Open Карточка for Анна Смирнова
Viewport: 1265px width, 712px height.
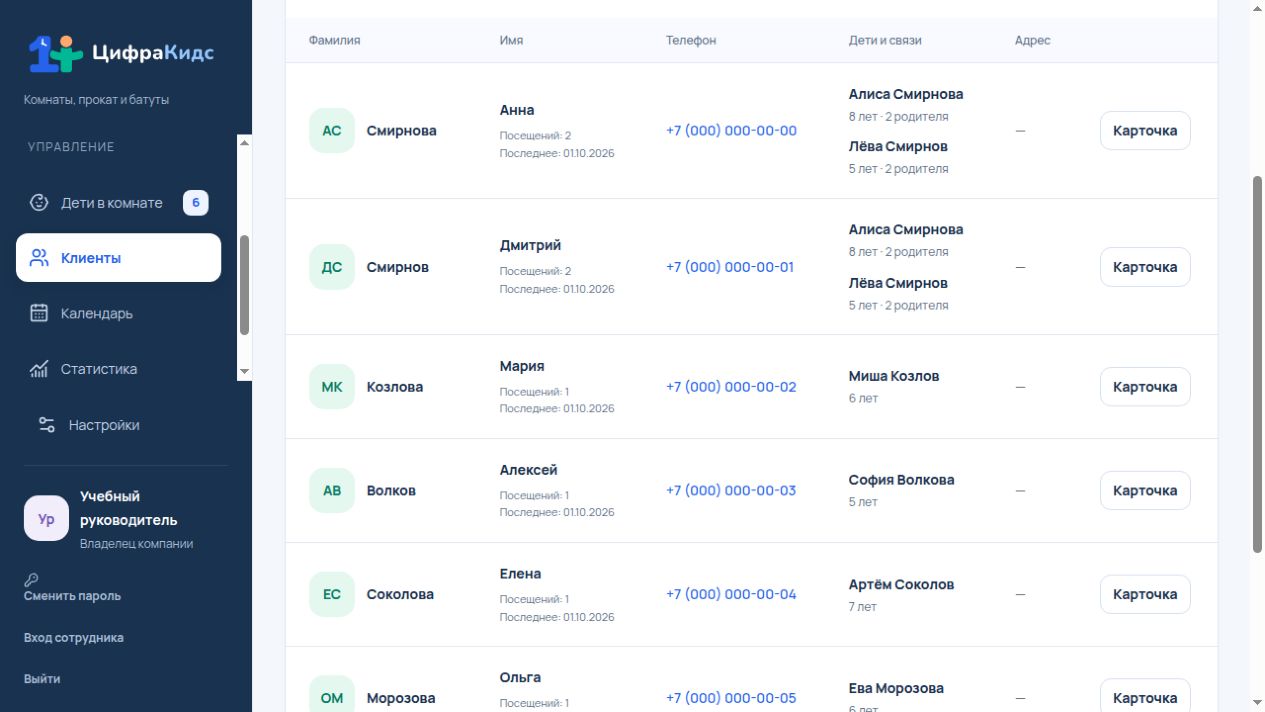1145,131
